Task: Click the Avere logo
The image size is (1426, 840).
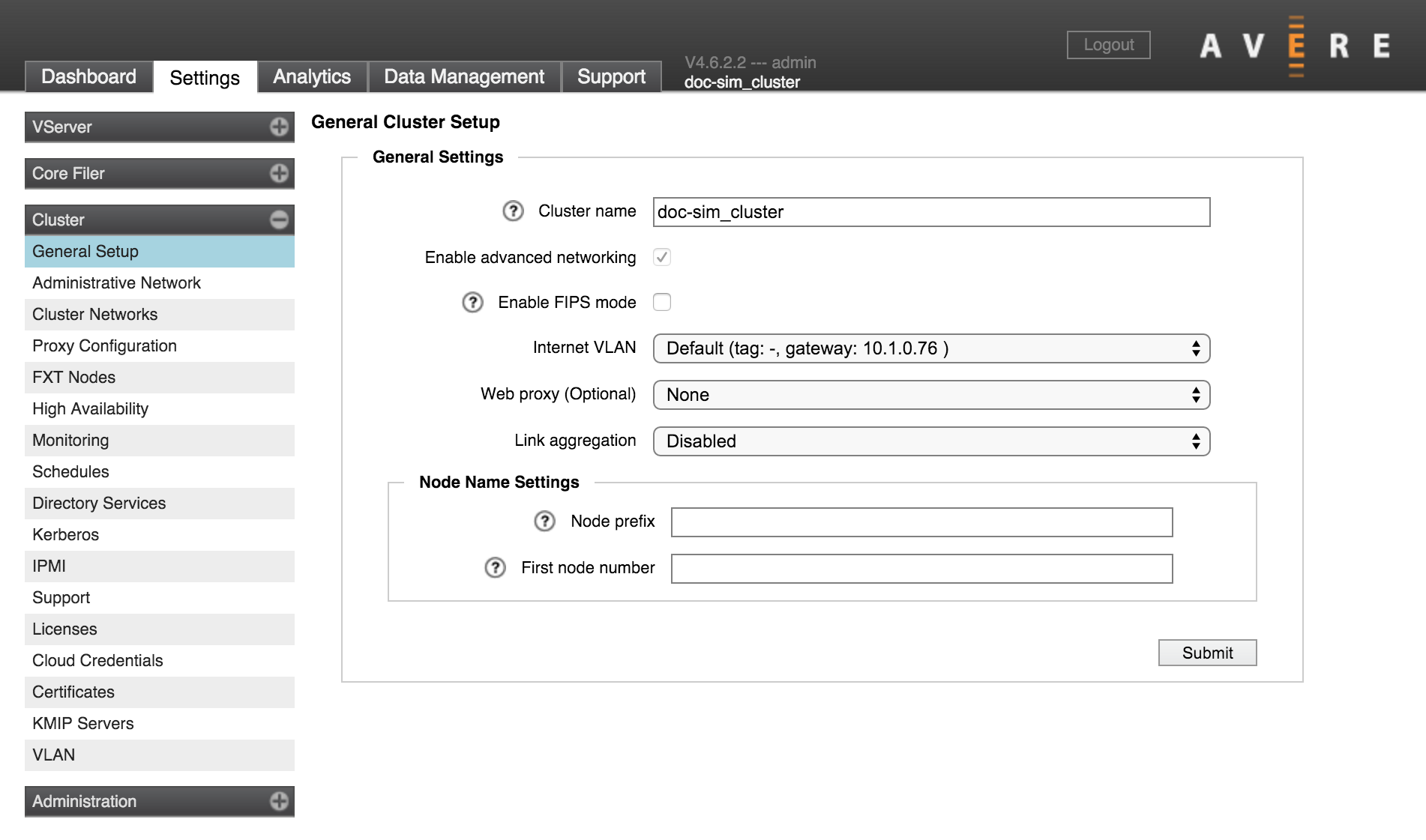Action: (x=1295, y=46)
